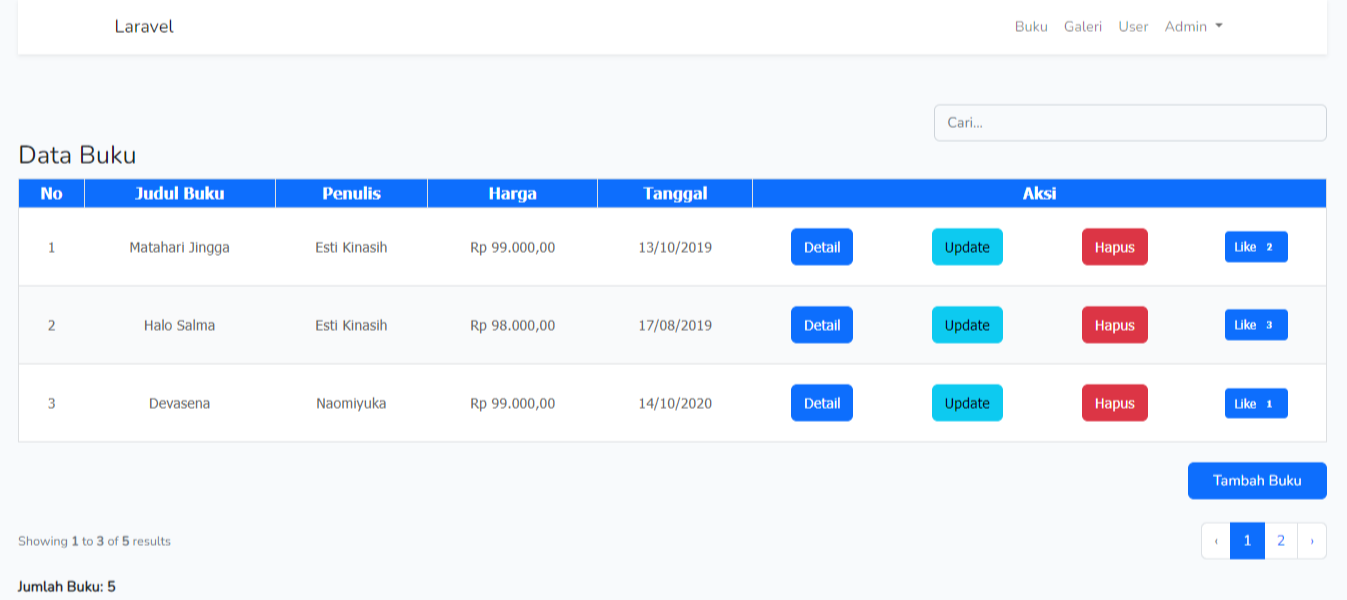Viewport: 1347px width, 600px height.
Task: Update the Matahari Jingga book
Action: pos(967,247)
